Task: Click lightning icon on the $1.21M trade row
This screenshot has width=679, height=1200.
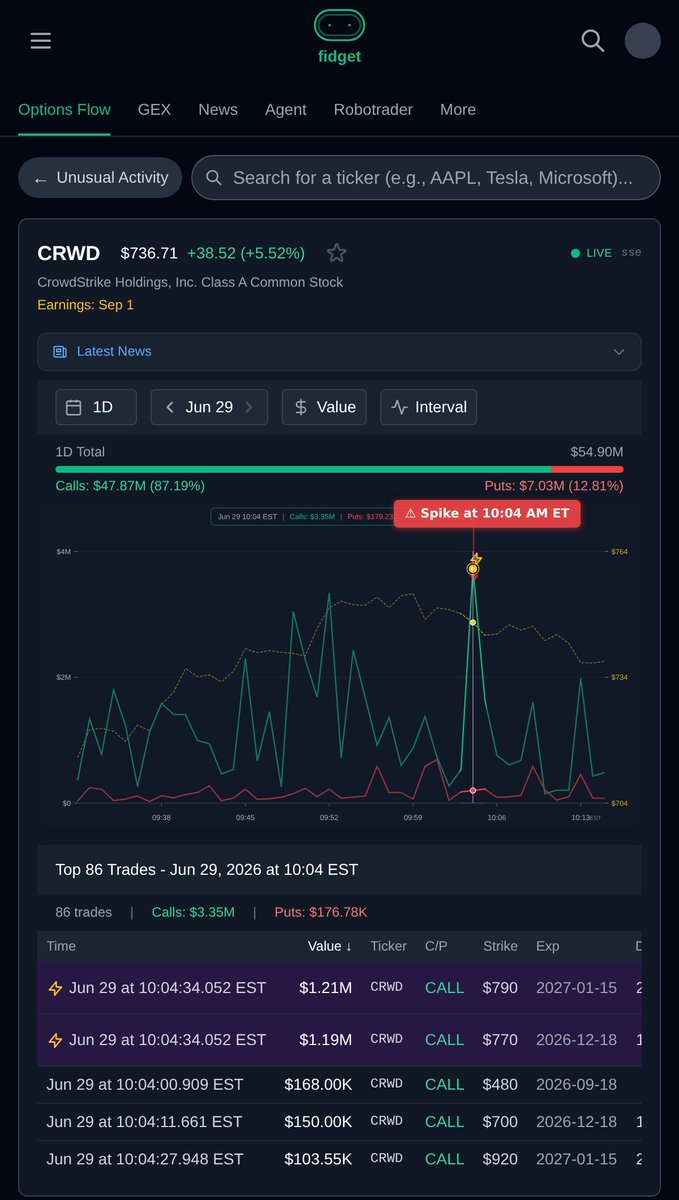Action: point(56,988)
